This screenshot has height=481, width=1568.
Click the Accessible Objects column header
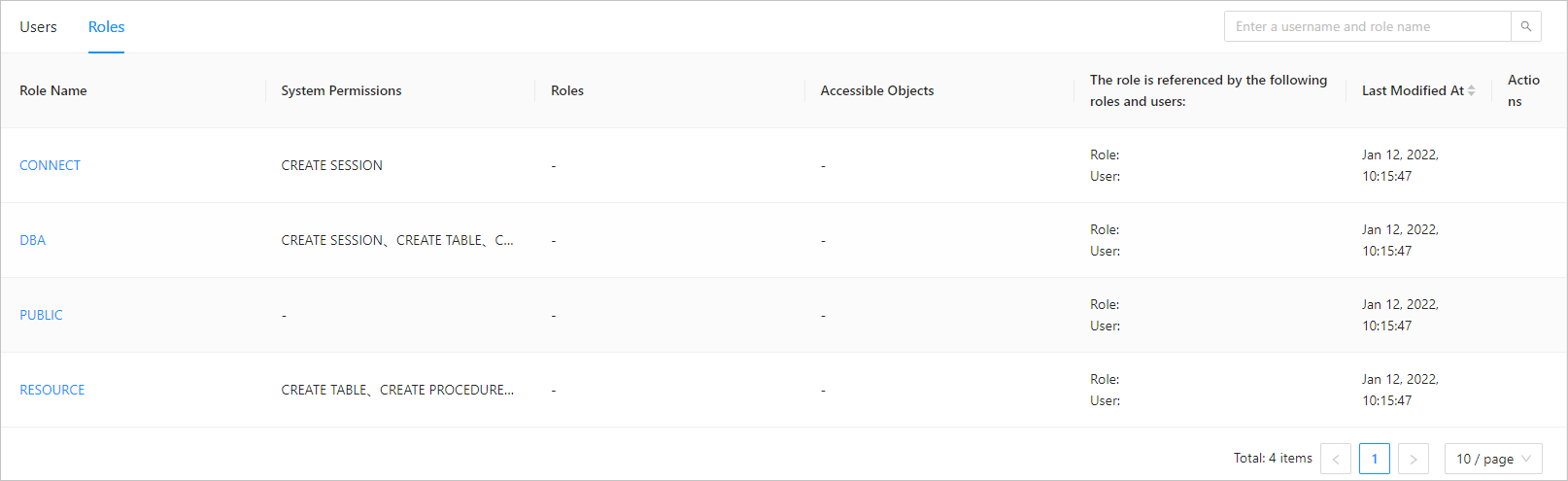click(876, 90)
